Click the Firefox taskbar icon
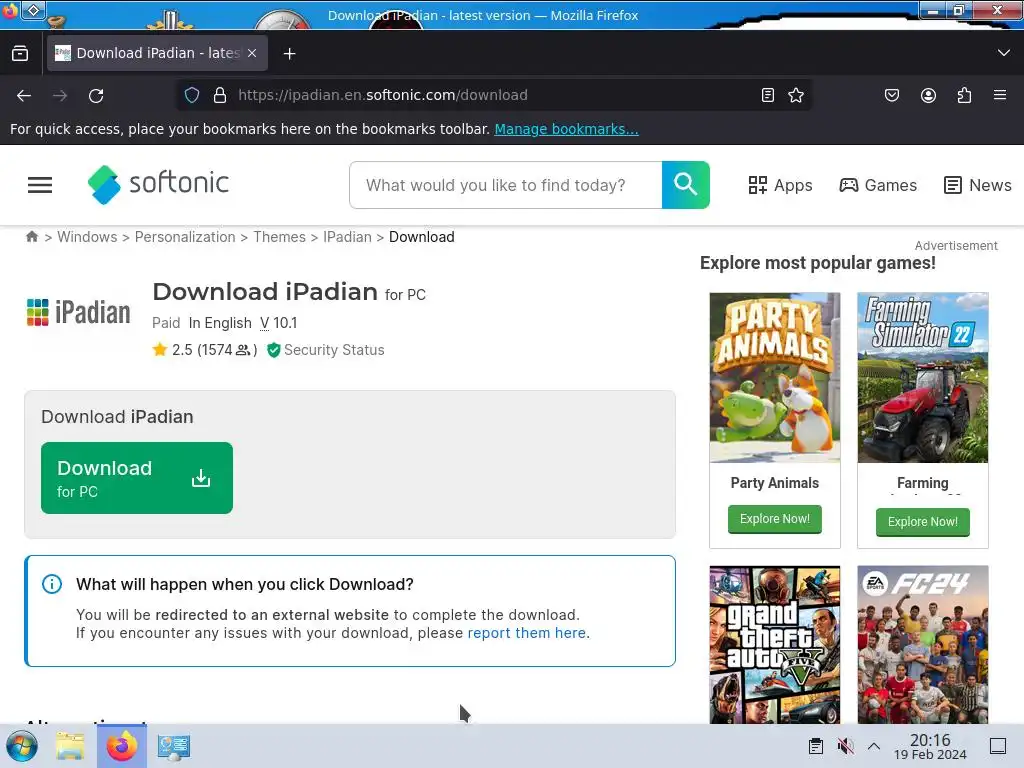Screen dimensions: 1024x768 (122, 746)
